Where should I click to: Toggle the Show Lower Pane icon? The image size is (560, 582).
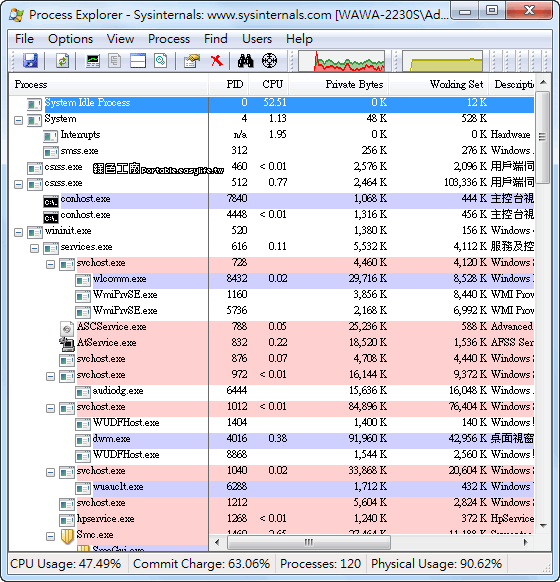coord(138,60)
